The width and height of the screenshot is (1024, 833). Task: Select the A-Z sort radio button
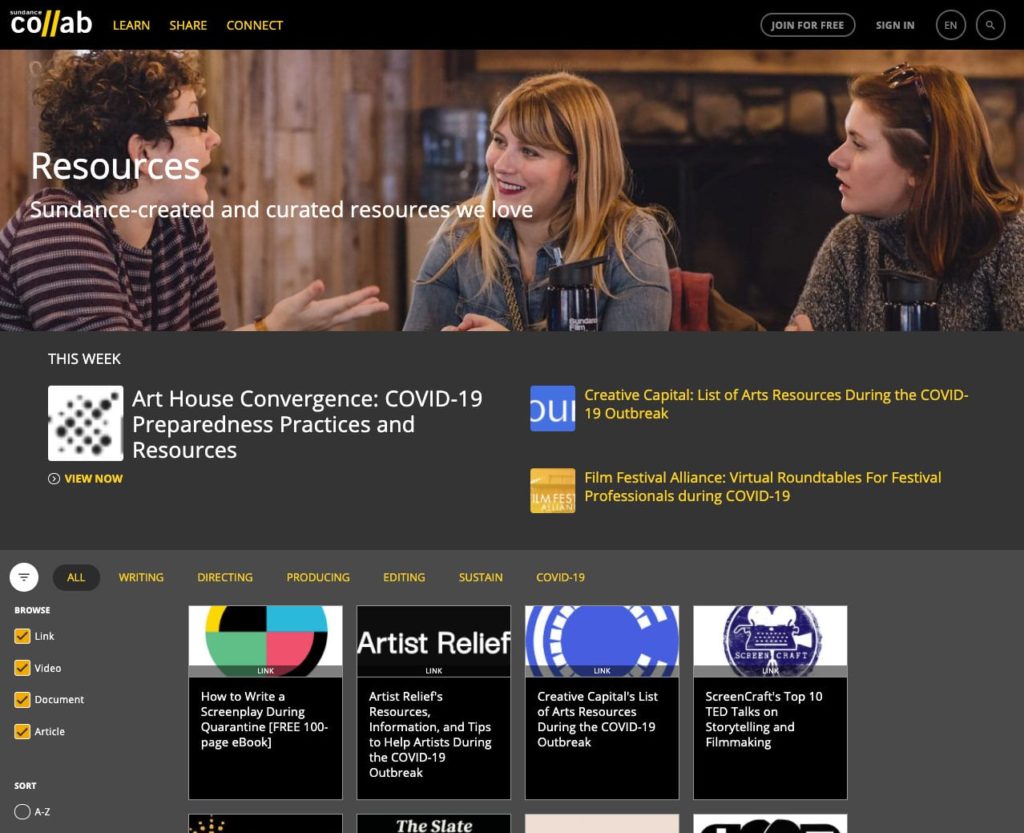(x=22, y=811)
